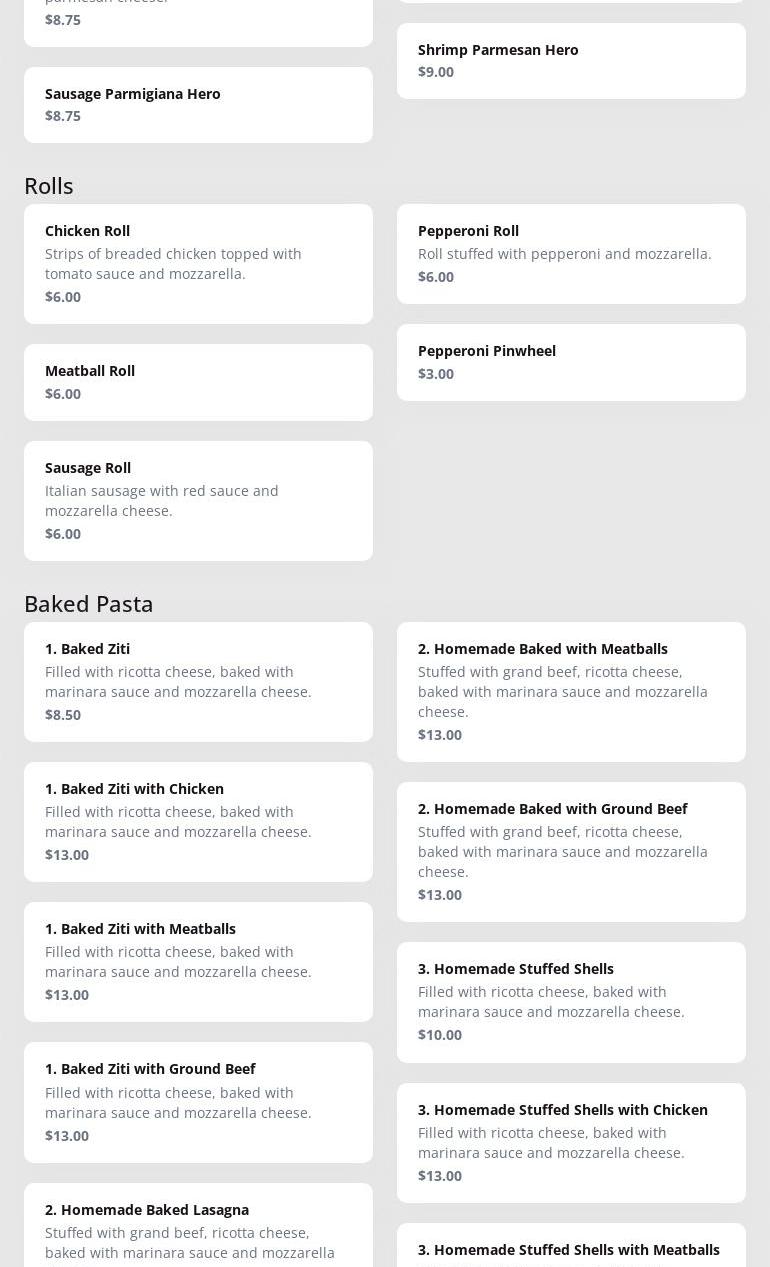Select the Meatball Roll card
This screenshot has height=1267, width=770.
198,381
